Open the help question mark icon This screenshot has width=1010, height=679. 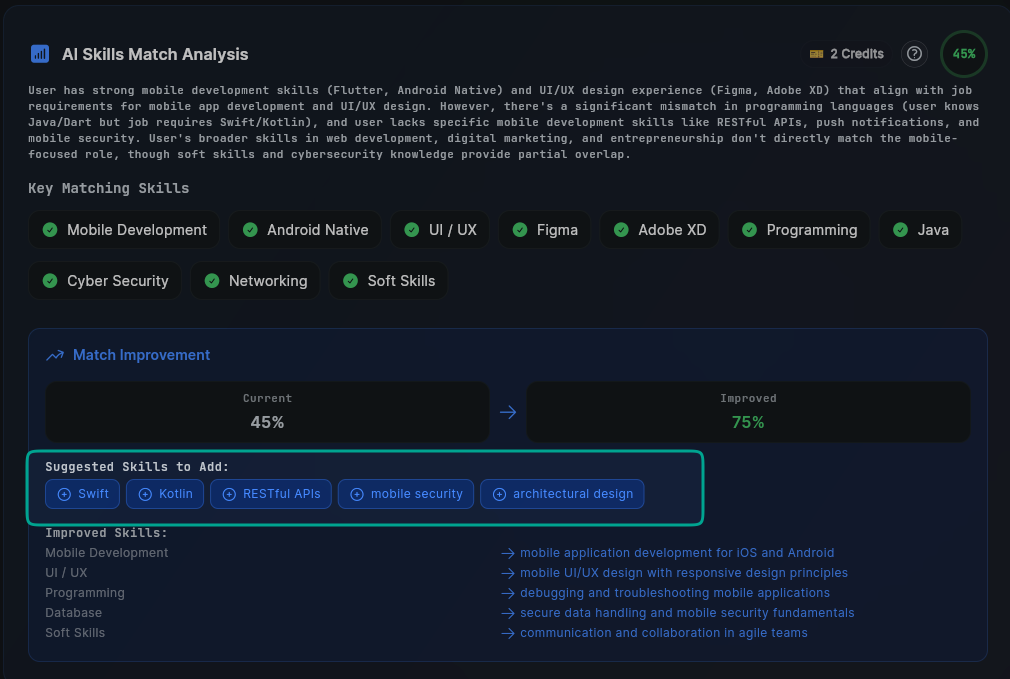pyautogui.click(x=914, y=54)
